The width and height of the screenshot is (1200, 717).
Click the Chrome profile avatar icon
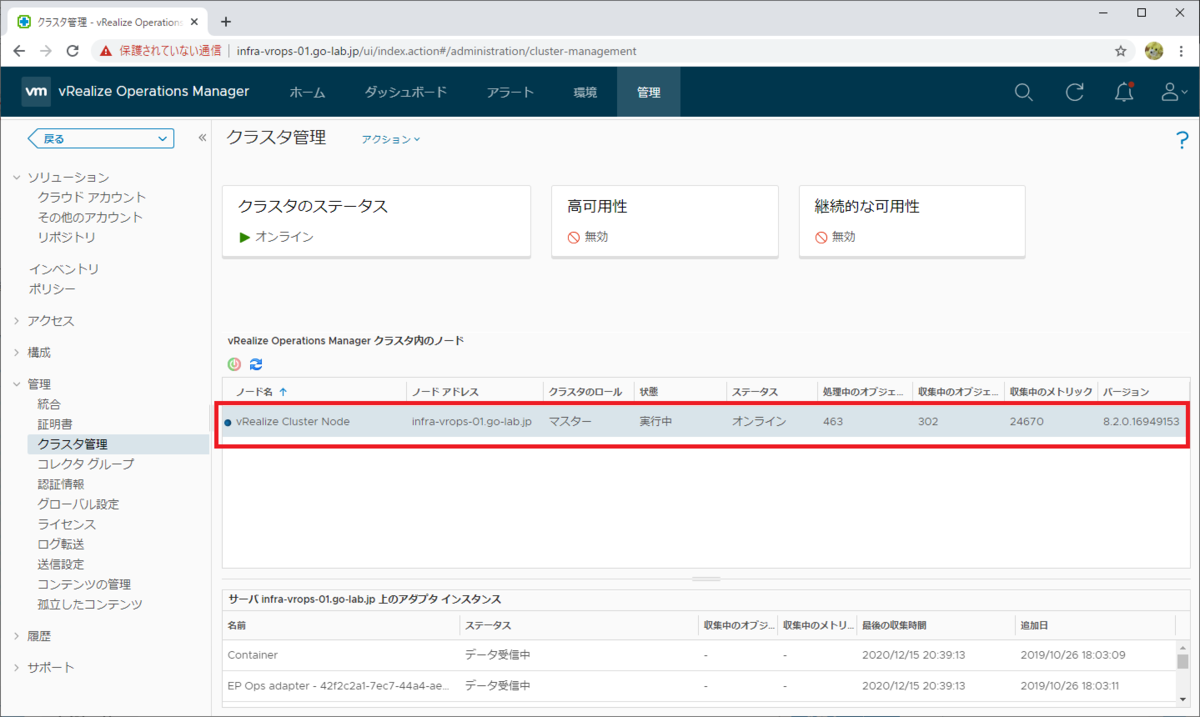pyautogui.click(x=1154, y=50)
